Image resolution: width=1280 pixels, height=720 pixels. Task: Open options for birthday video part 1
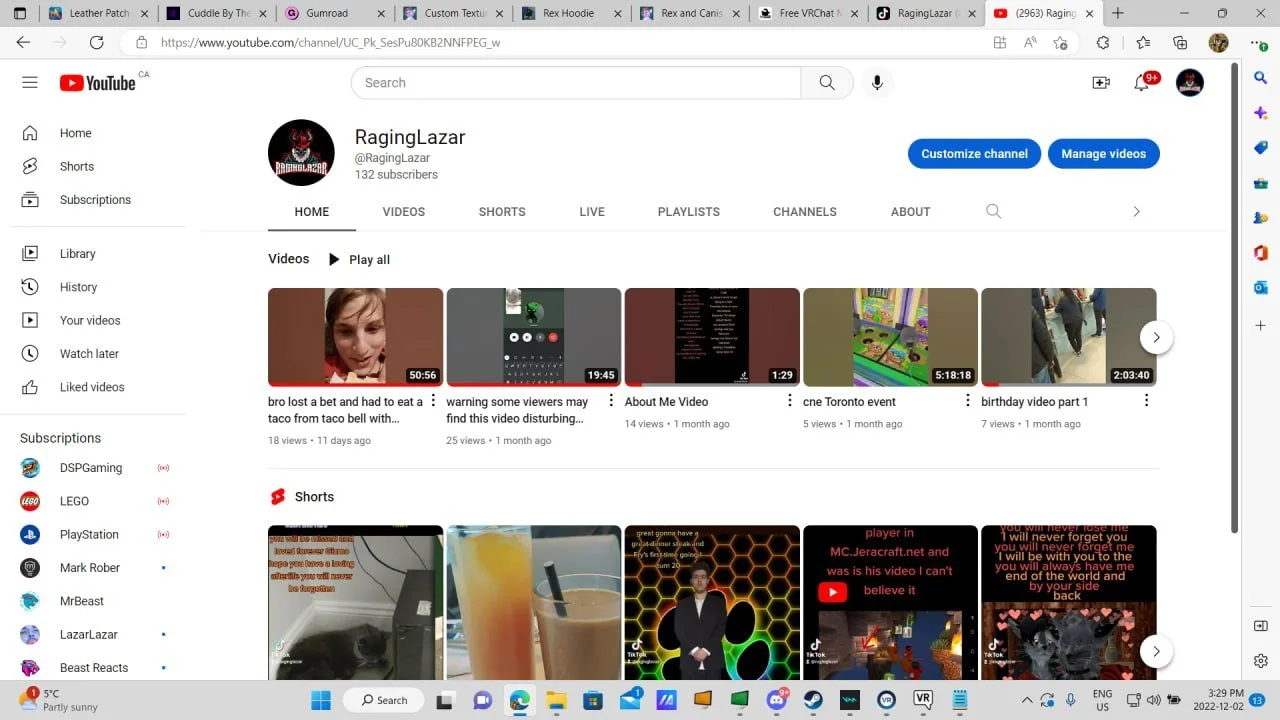[x=1146, y=401]
